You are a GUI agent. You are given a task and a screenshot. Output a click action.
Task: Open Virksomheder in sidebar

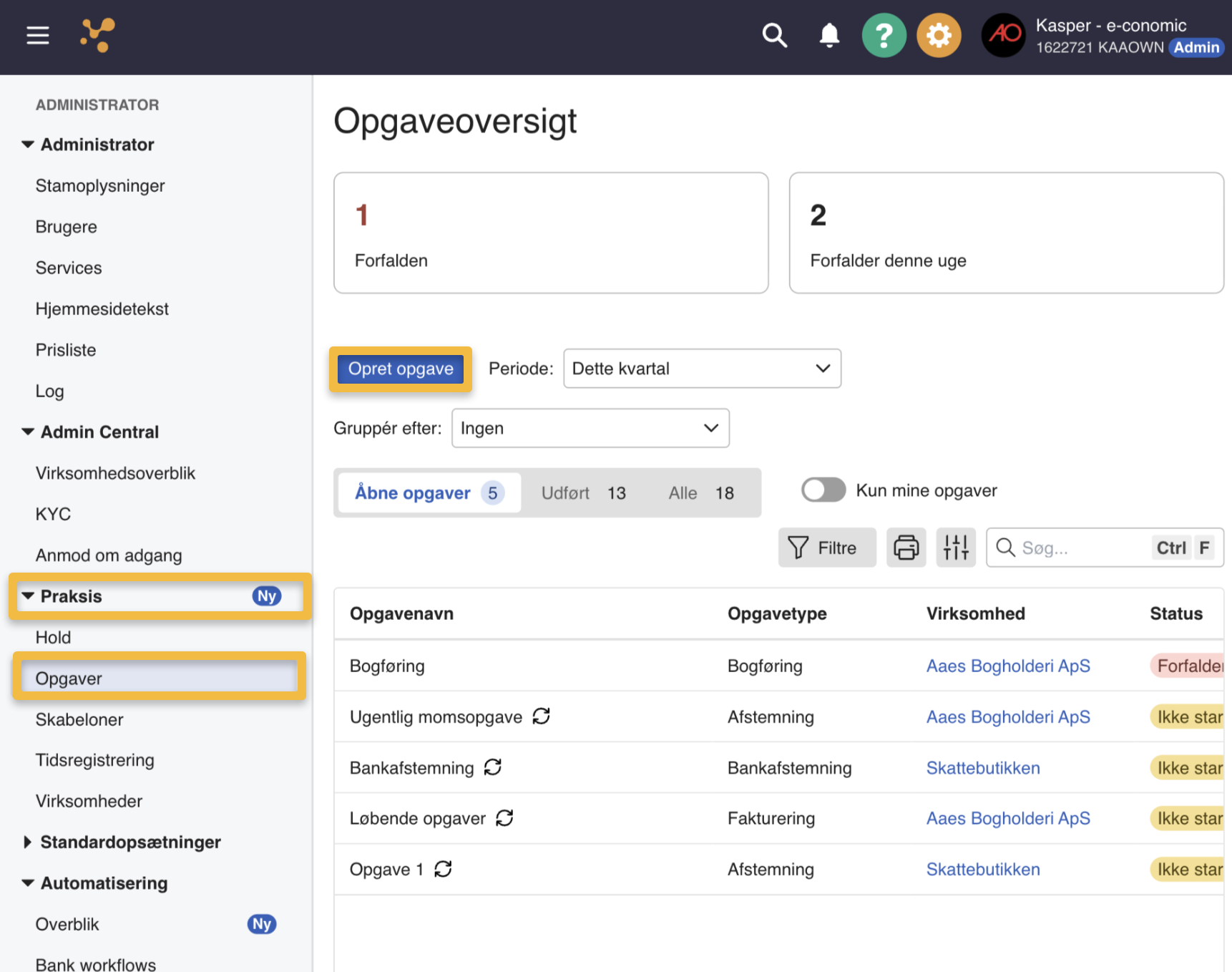tap(89, 801)
